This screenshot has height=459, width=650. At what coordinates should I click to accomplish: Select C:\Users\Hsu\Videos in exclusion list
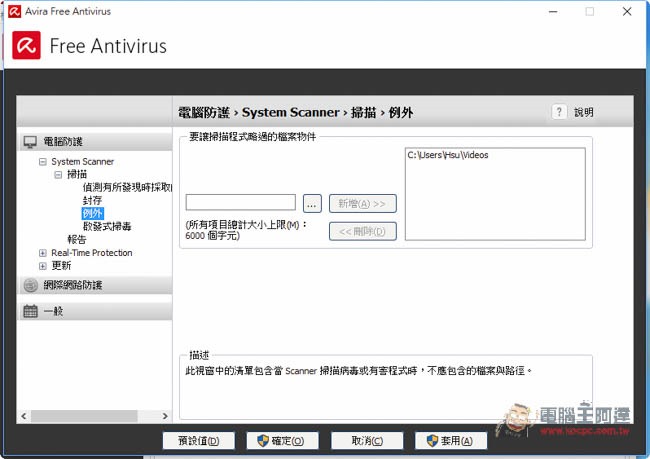[x=448, y=155]
